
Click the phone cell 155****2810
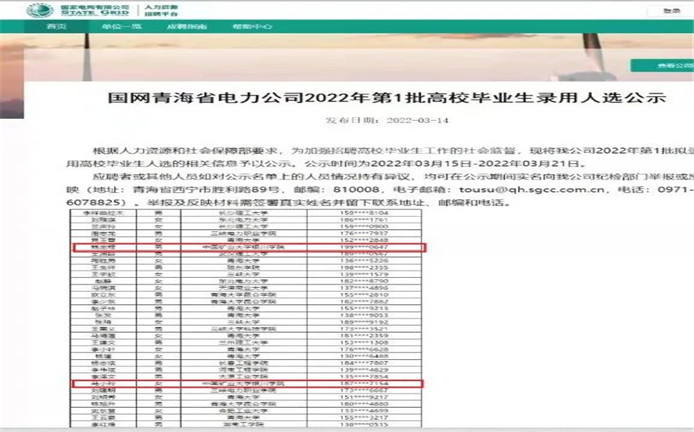point(364,295)
